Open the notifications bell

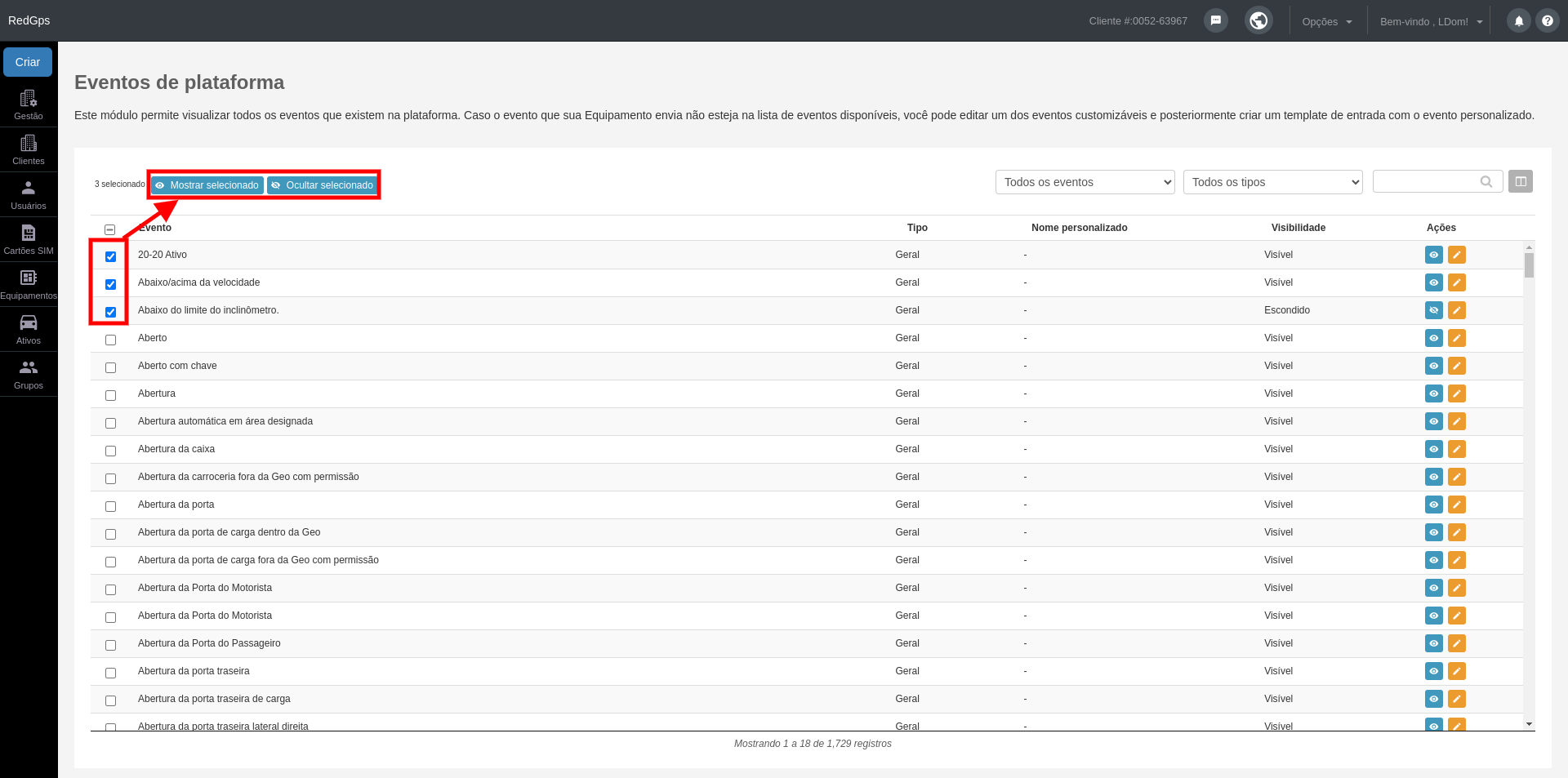[x=1519, y=21]
